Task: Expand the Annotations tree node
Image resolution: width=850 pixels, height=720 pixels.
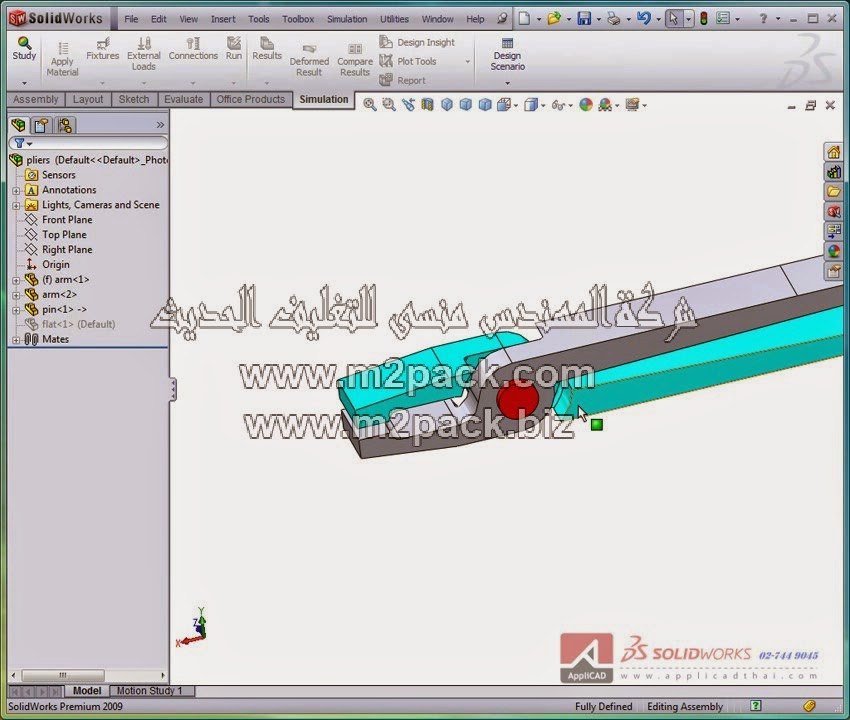Action: point(16,191)
